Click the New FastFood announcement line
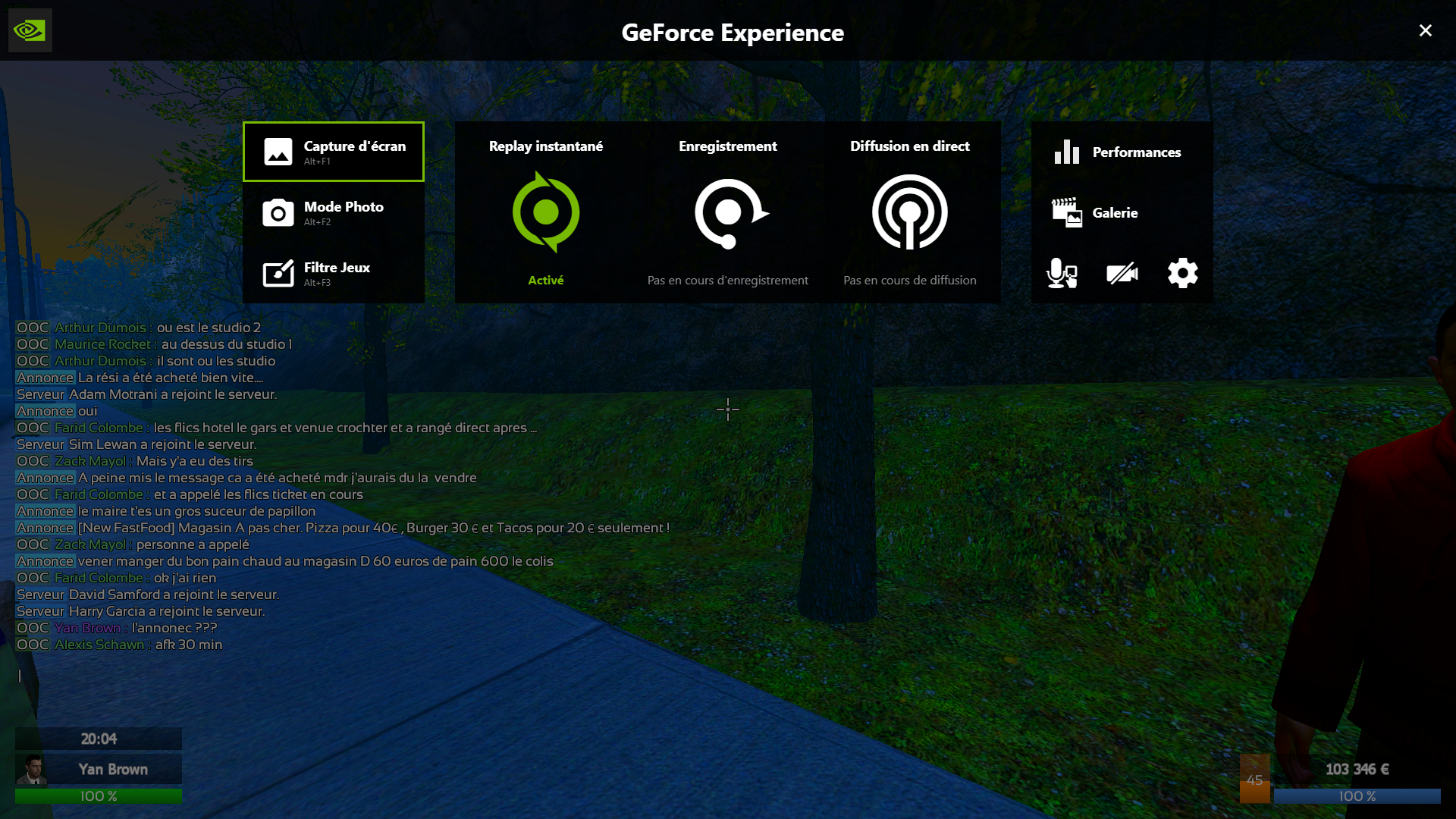Screen dimensions: 1456x819 pyautogui.click(x=343, y=528)
